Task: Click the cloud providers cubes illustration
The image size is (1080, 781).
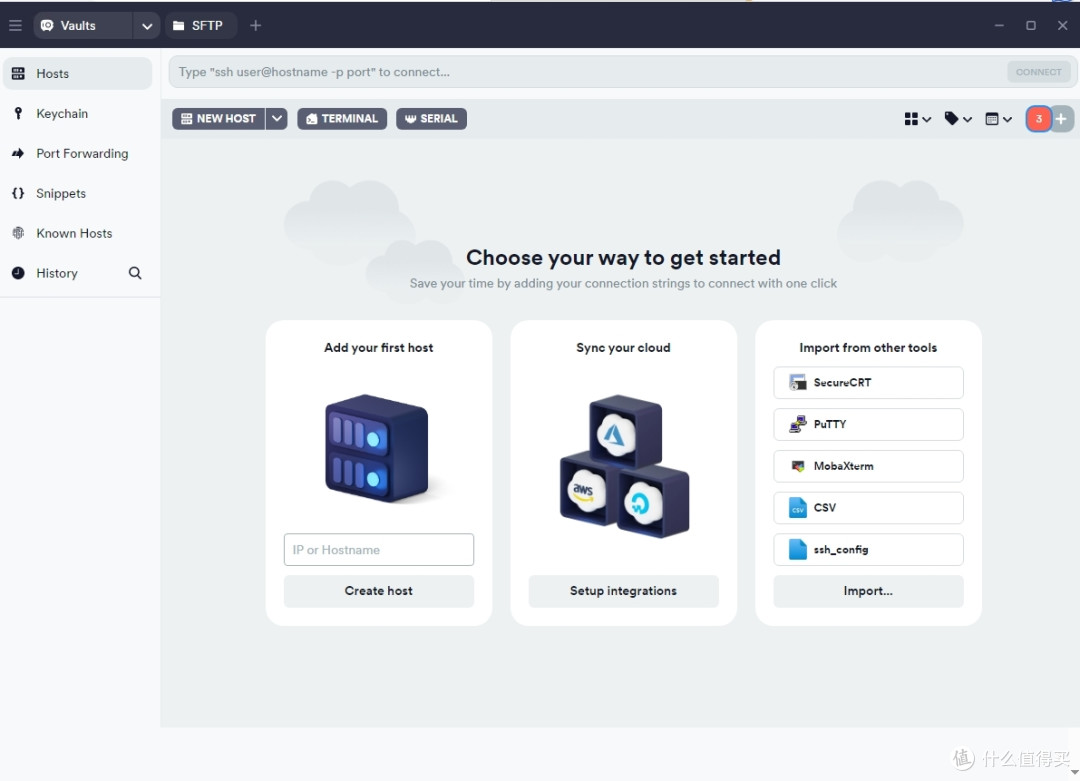Action: [x=624, y=466]
